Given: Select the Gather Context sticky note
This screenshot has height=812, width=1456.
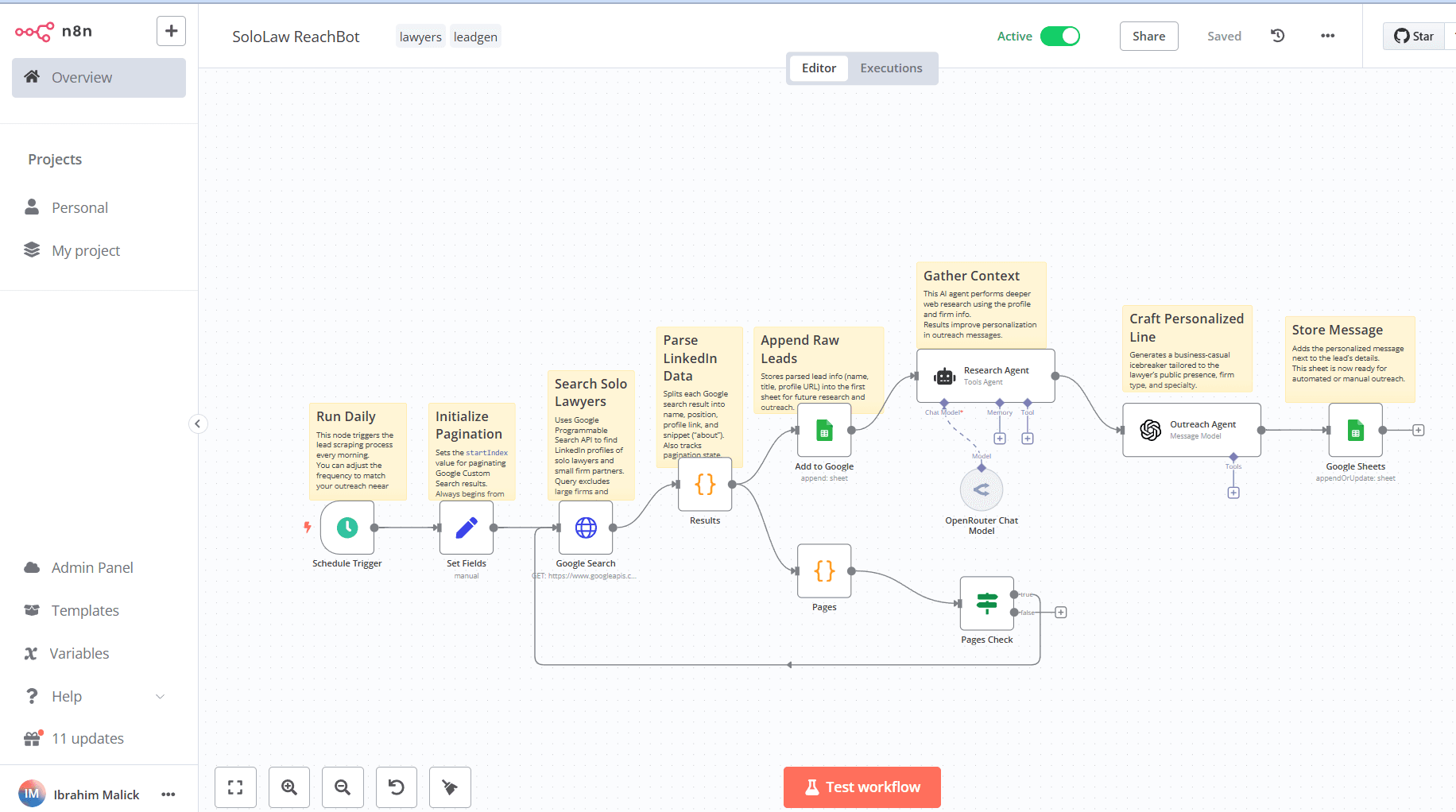Looking at the screenshot, I should 981,305.
